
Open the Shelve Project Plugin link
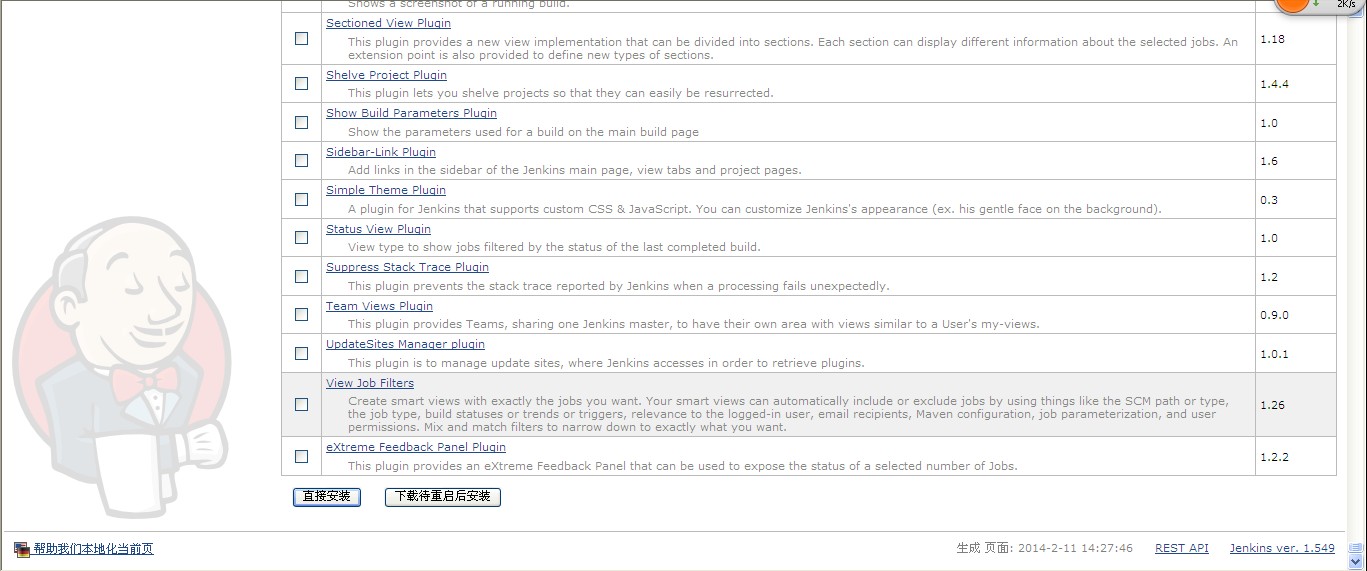click(x=386, y=75)
